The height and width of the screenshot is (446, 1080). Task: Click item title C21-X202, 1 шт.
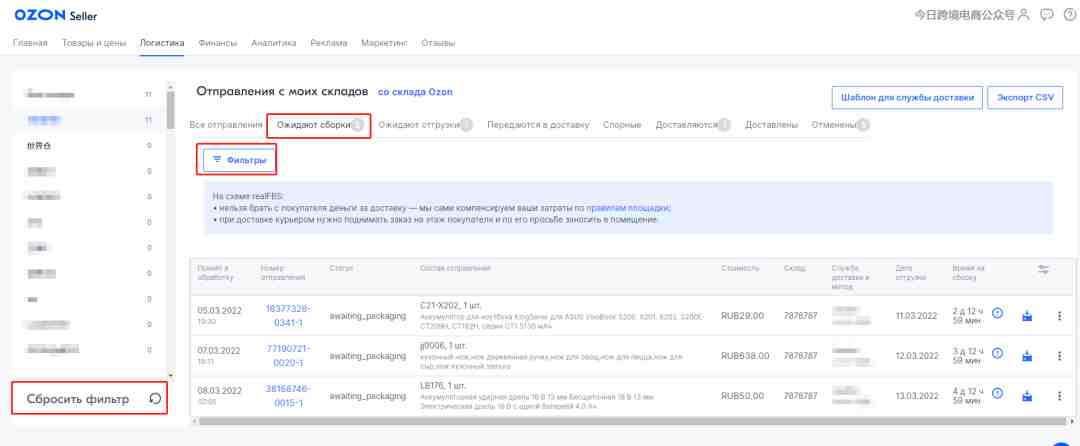pos(450,305)
